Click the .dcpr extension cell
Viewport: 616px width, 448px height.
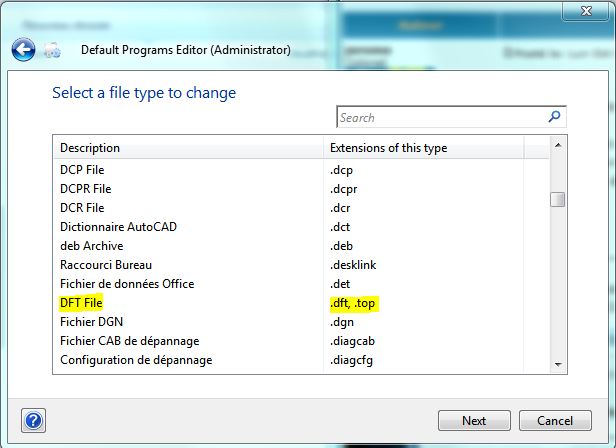[343, 189]
